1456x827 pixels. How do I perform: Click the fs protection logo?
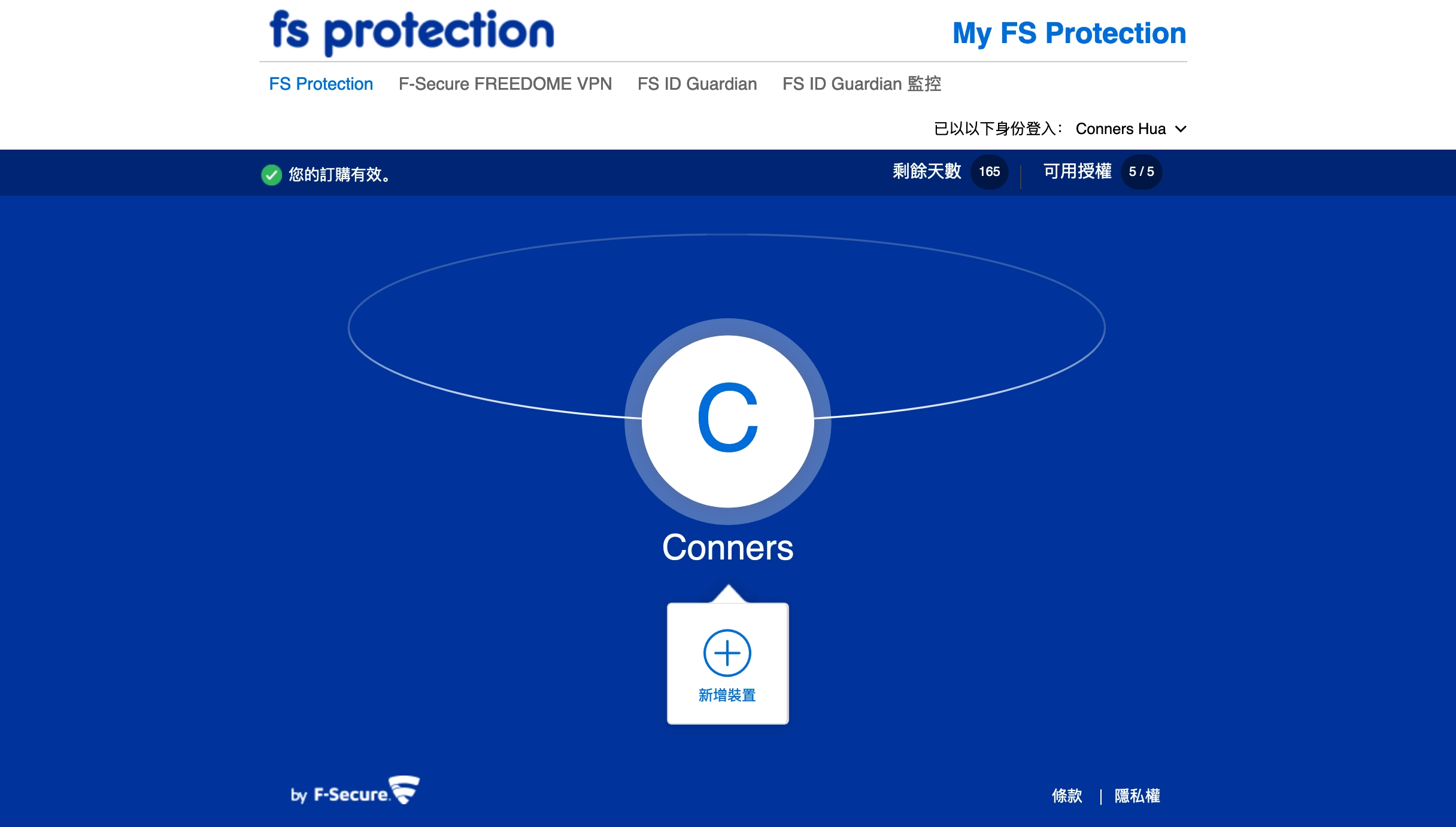412,32
